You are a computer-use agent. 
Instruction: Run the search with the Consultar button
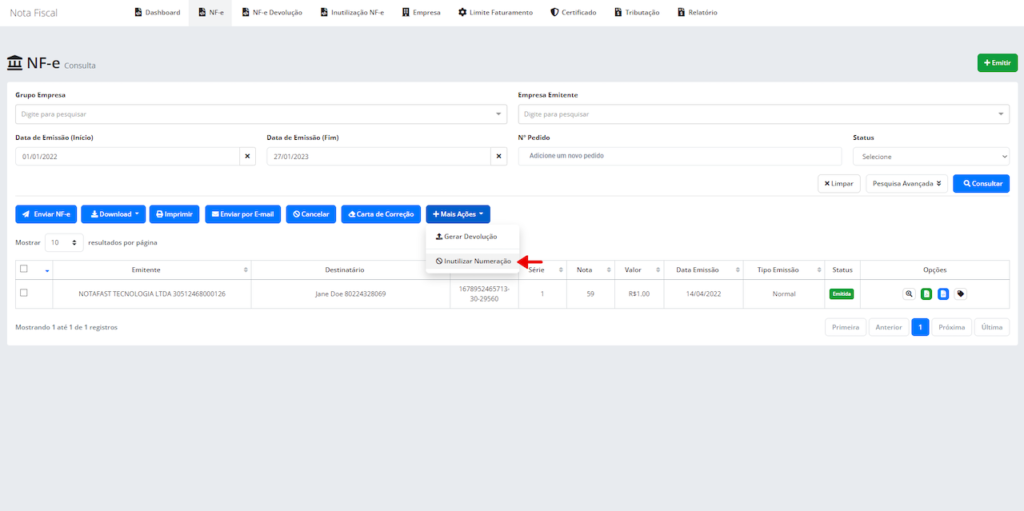(982, 184)
